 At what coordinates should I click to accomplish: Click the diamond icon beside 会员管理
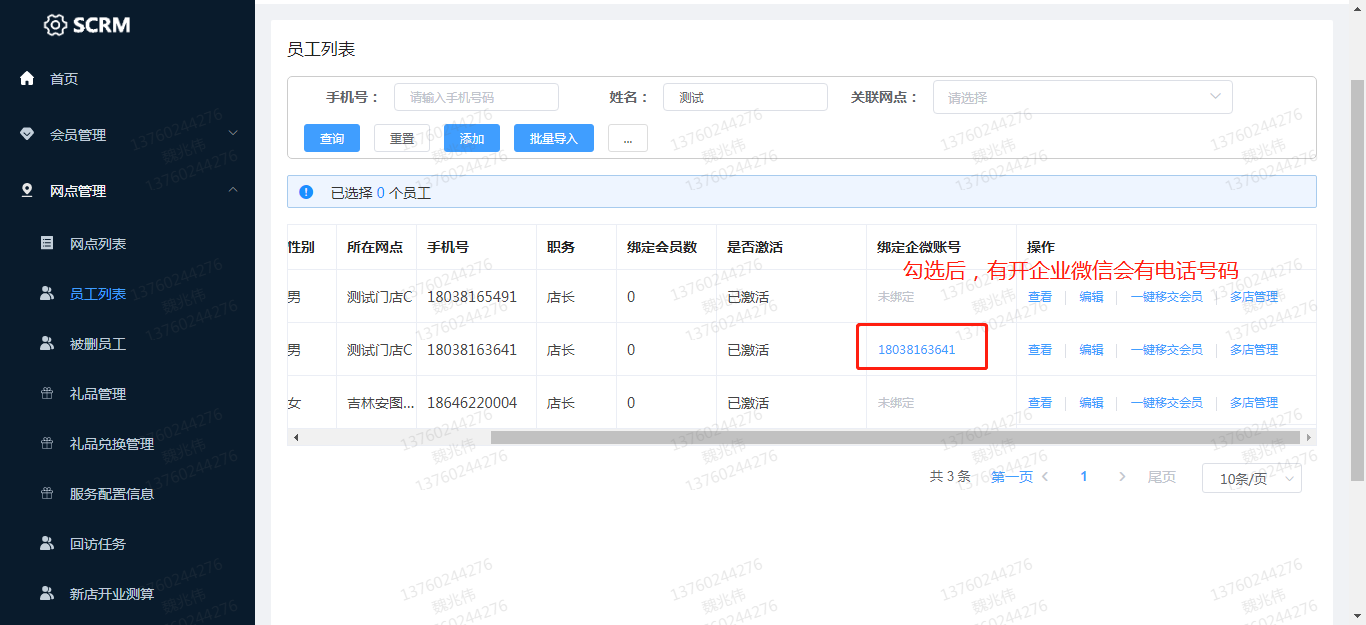coord(27,134)
